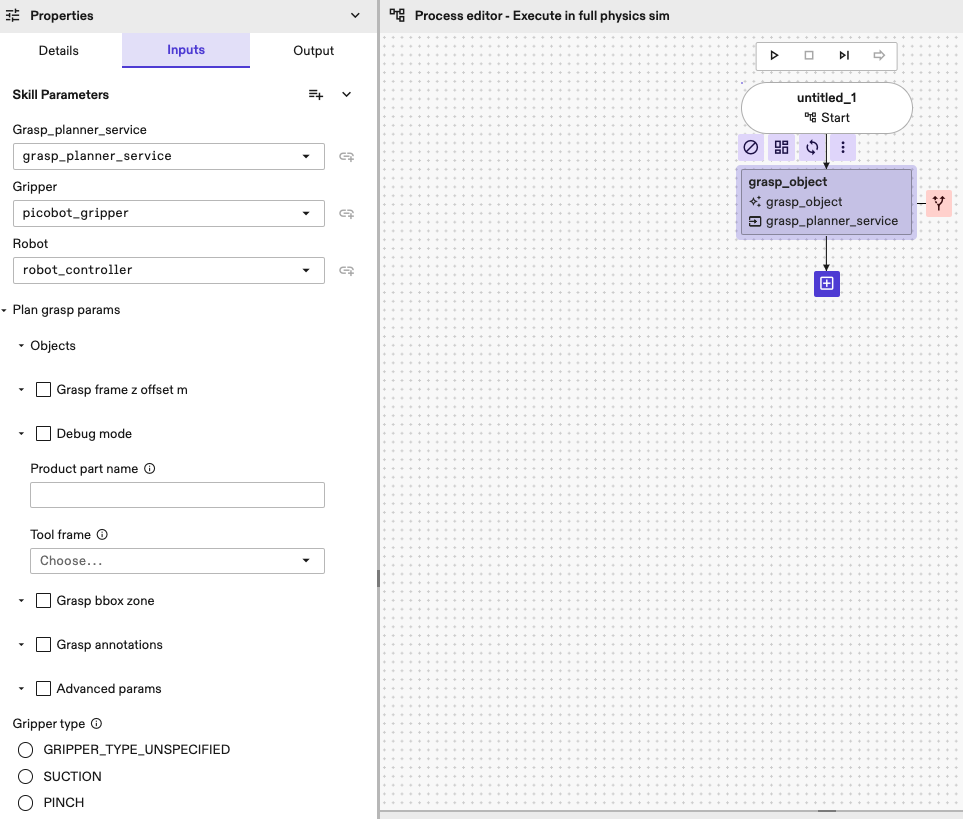
Task: Enable the Debug mode checkbox
Action: click(44, 434)
